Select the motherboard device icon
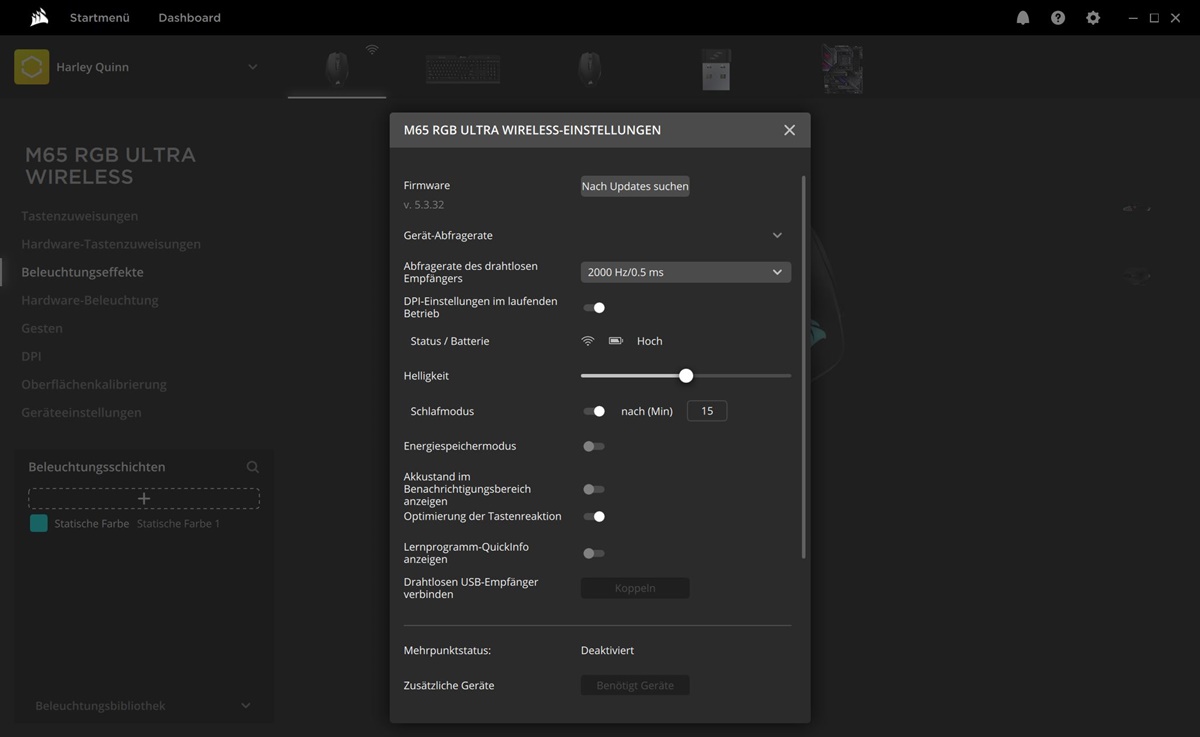Screen dimensions: 1200x737 pyautogui.click(x=842, y=69)
